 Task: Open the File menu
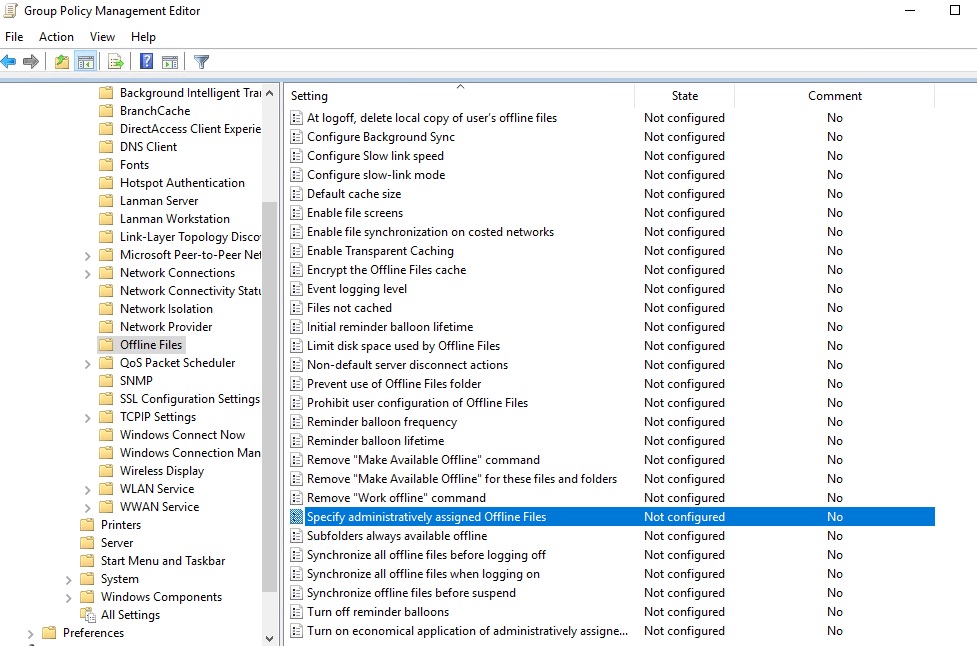tap(14, 37)
